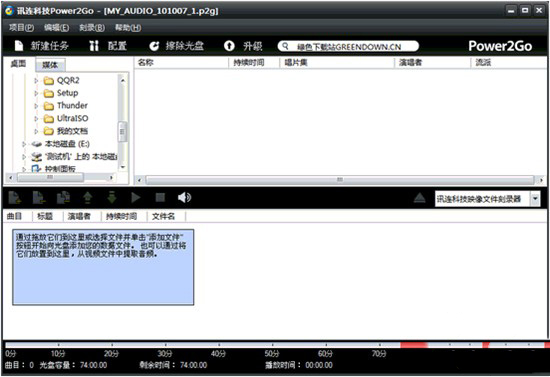This screenshot has height=377, width=550.
Task: Click file list horizontal scrollbar
Action: (x=340, y=180)
